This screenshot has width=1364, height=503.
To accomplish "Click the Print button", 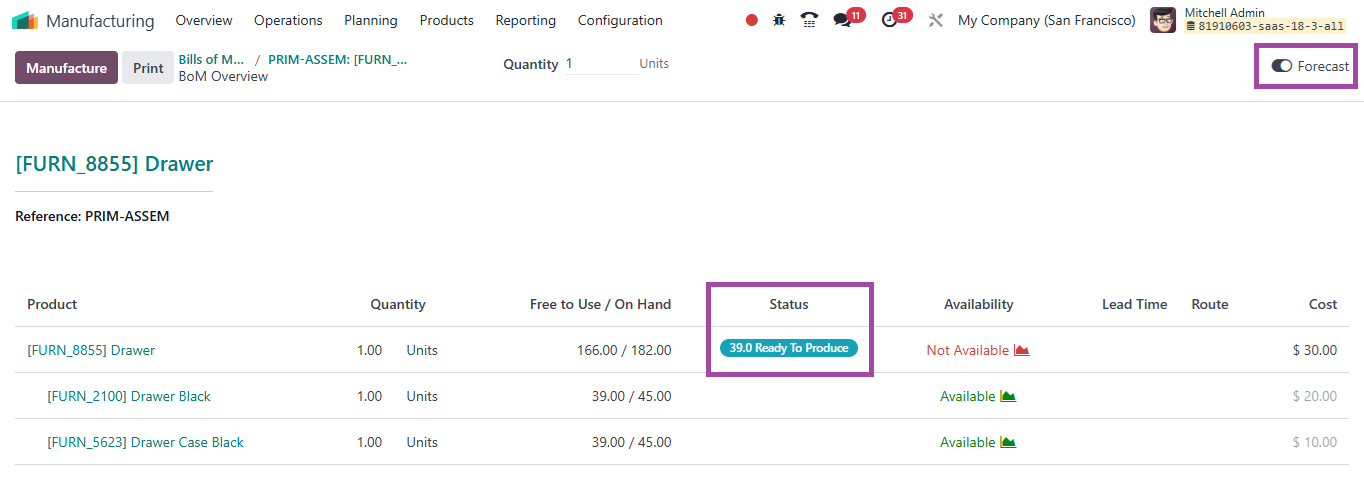I will click(148, 68).
